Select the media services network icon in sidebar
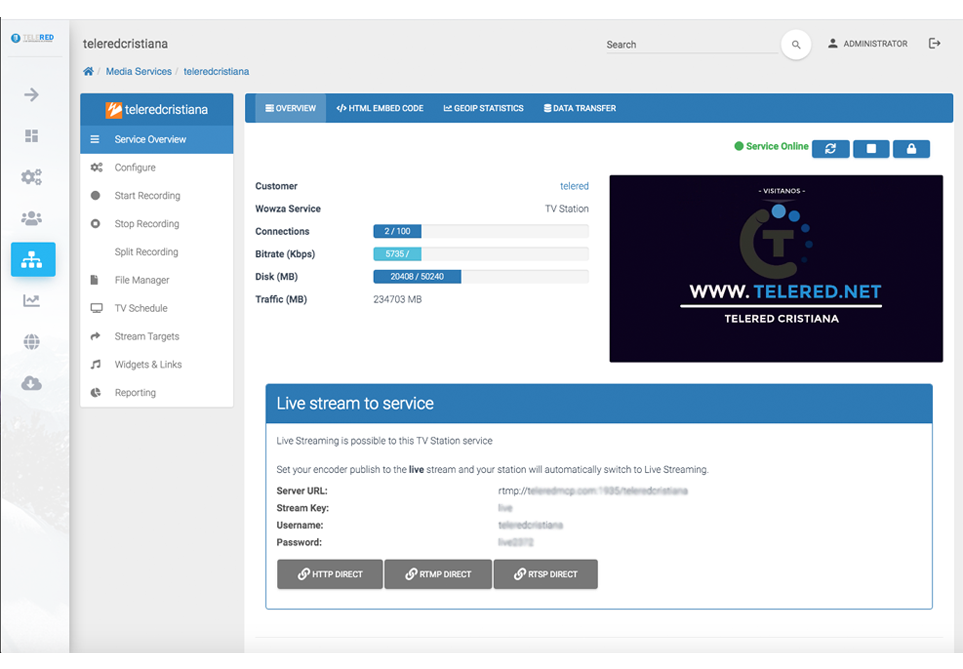Image resolution: width=963 pixels, height=669 pixels. tap(33, 259)
